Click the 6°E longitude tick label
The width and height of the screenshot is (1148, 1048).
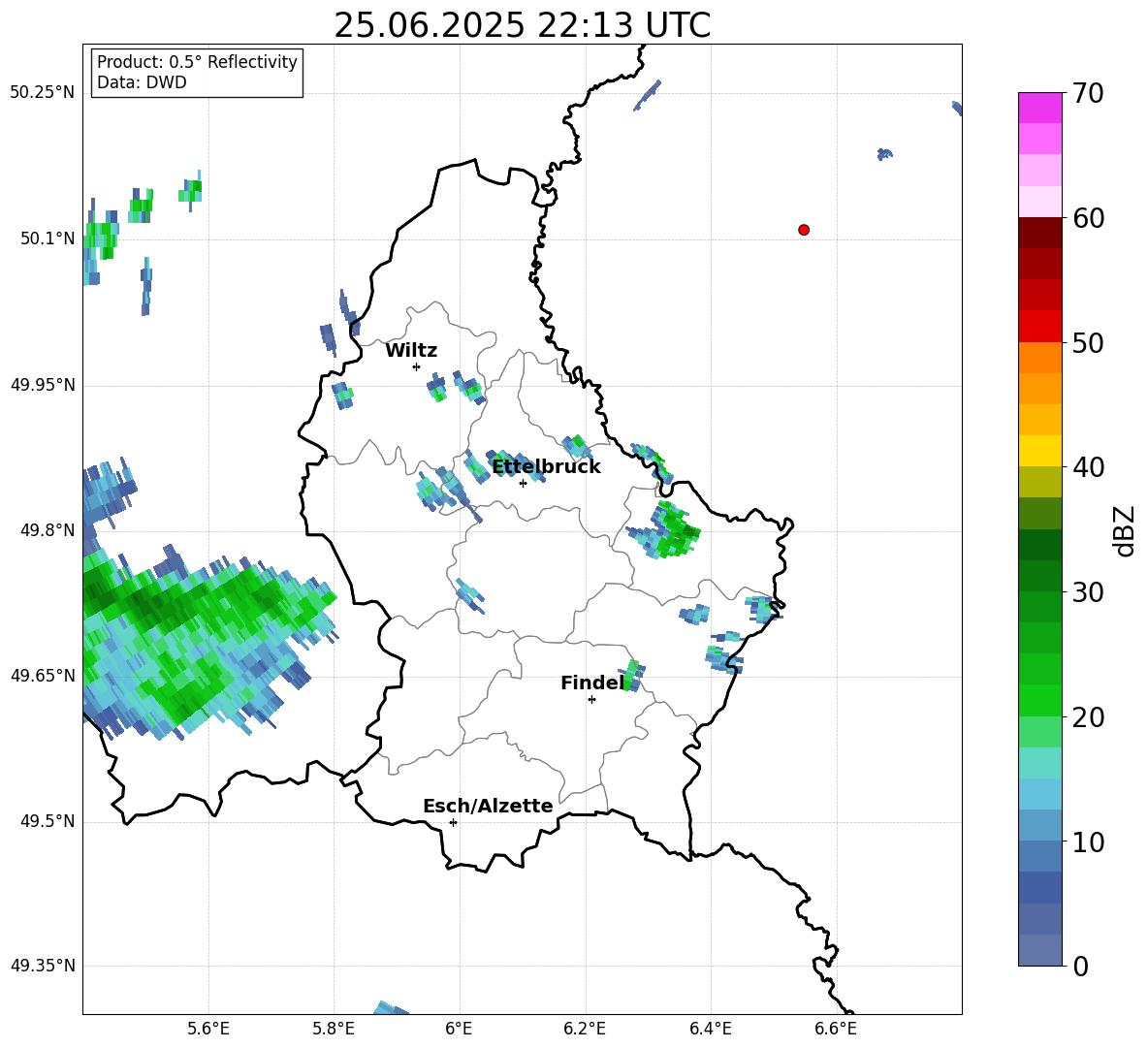(459, 1029)
